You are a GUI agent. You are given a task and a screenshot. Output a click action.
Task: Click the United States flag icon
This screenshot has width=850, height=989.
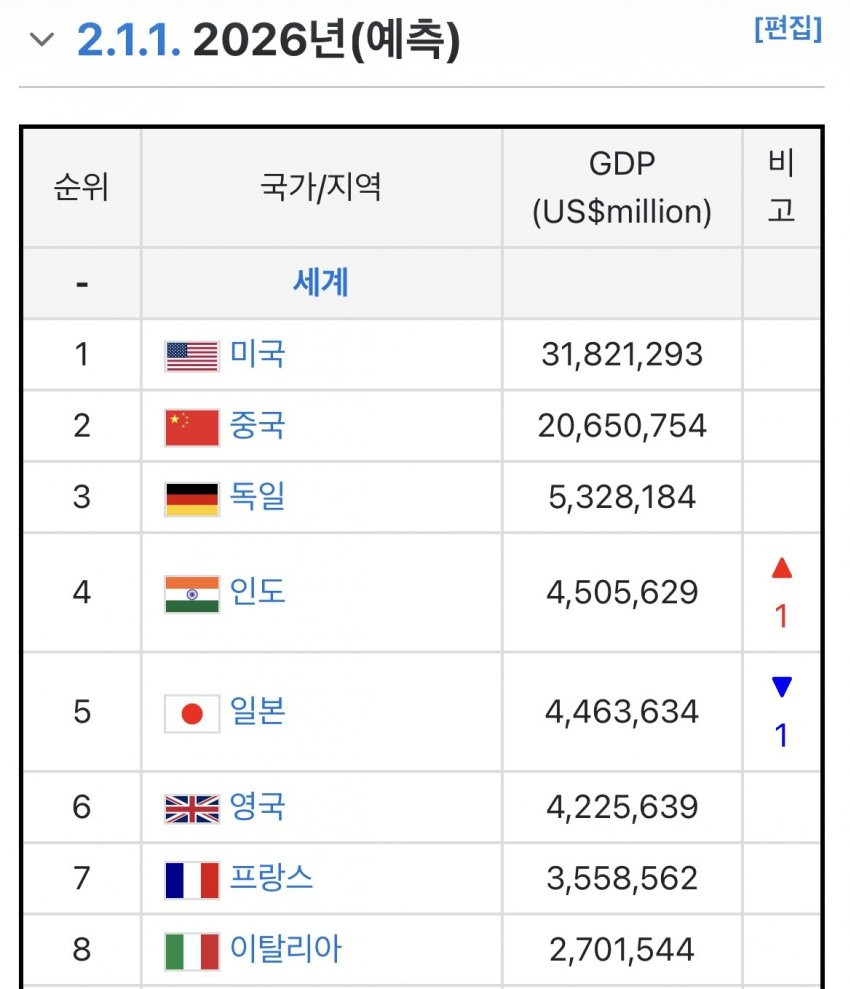pos(192,356)
